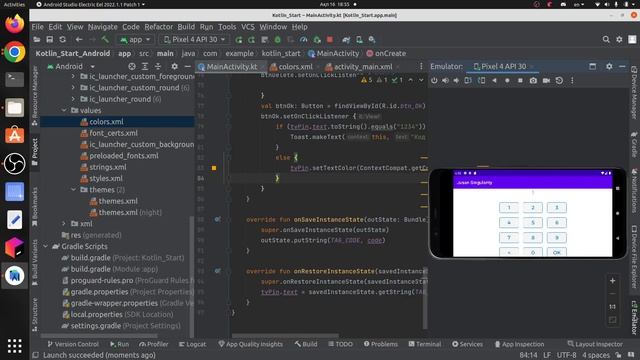
Task: Open the Layout Inspector tool window
Action: tap(595, 344)
